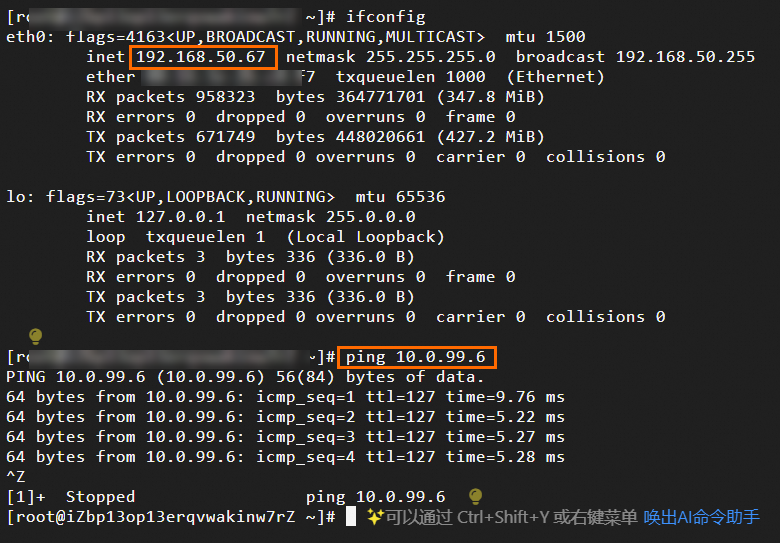Click the (Local Loopback) label

point(366,237)
